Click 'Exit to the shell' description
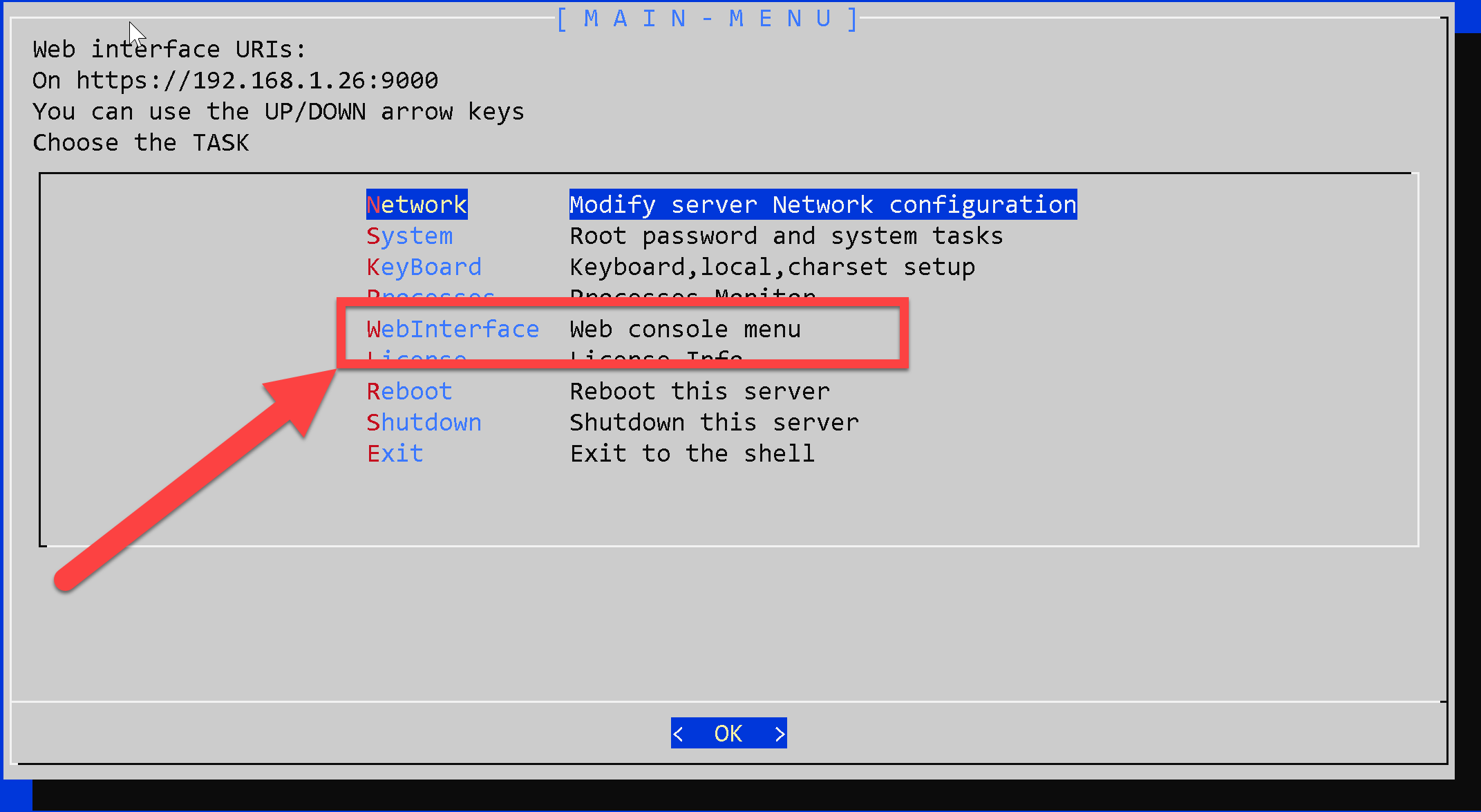This screenshot has height=812, width=1481. click(692, 453)
